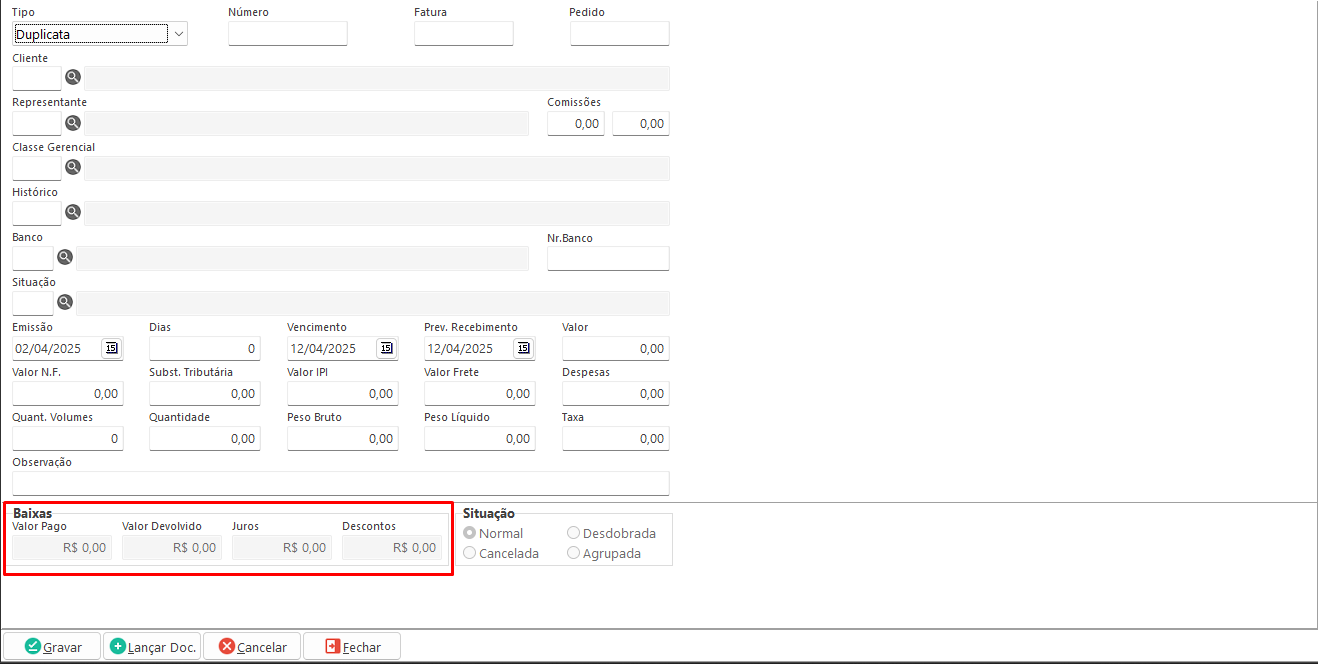Click the Cliente search magnifier icon

(73, 77)
